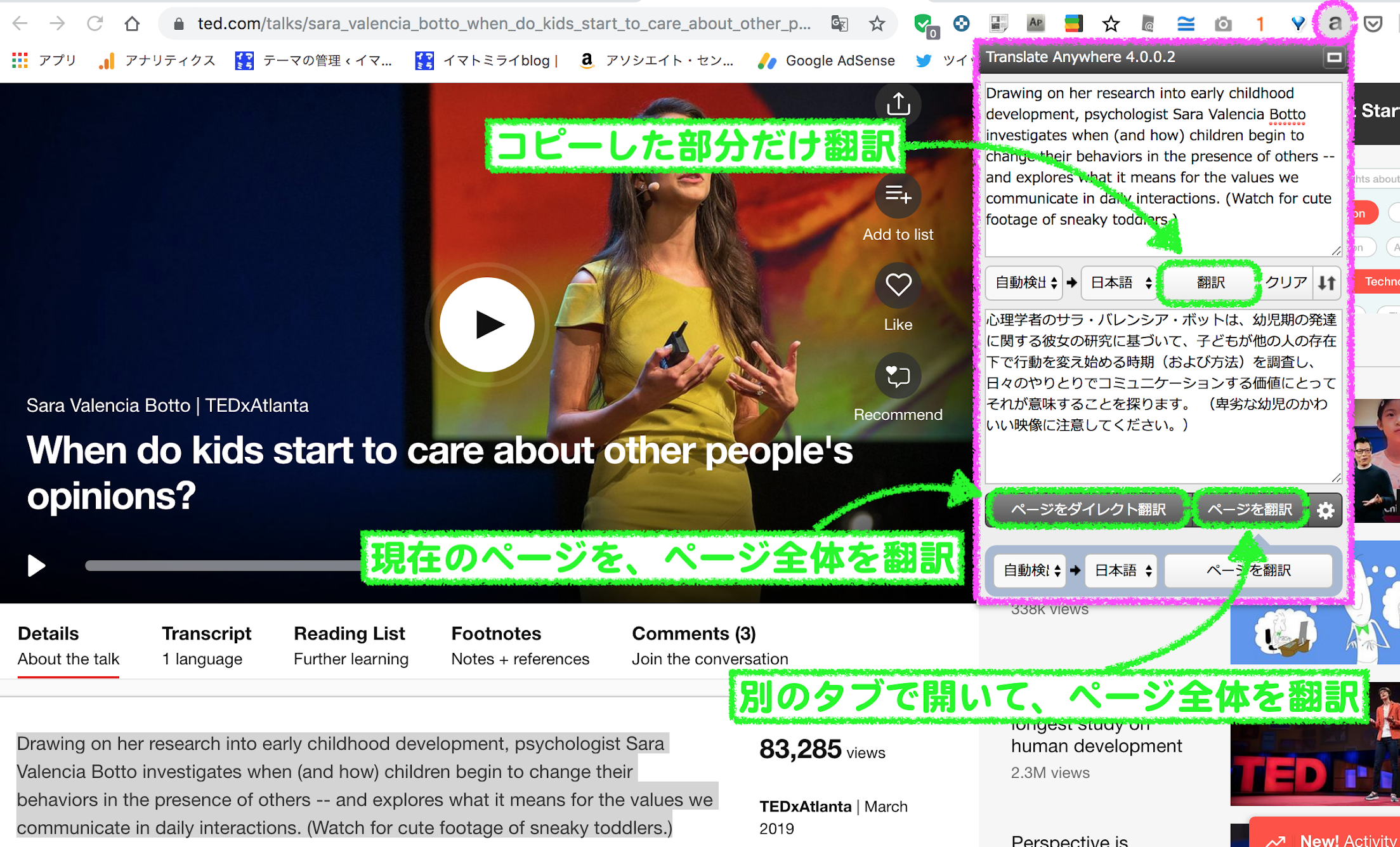Screen dimensions: 1400x847
Task: Click the Recommend icon
Action: [898, 376]
